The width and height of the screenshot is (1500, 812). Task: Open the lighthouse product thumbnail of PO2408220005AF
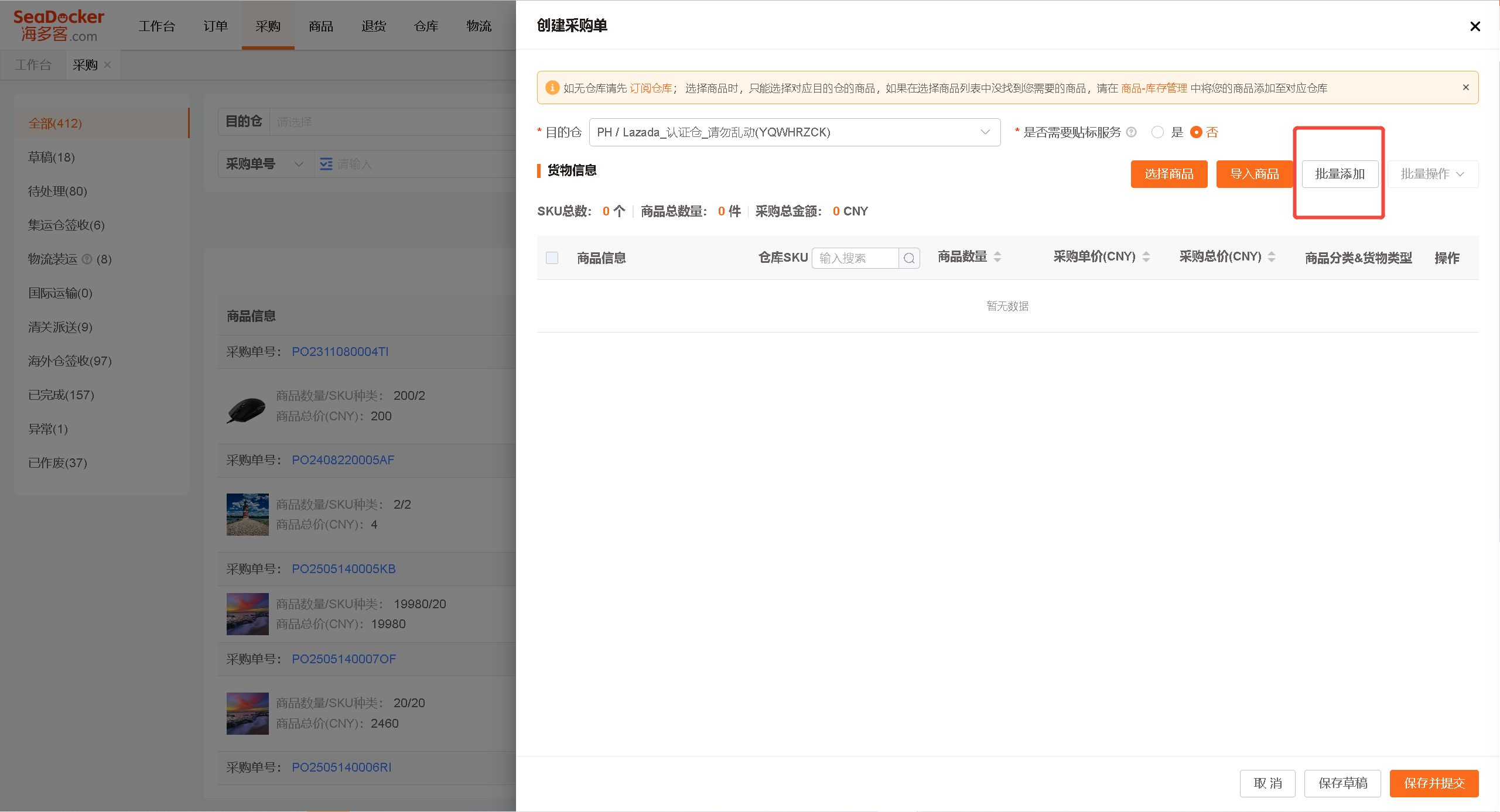[x=247, y=514]
